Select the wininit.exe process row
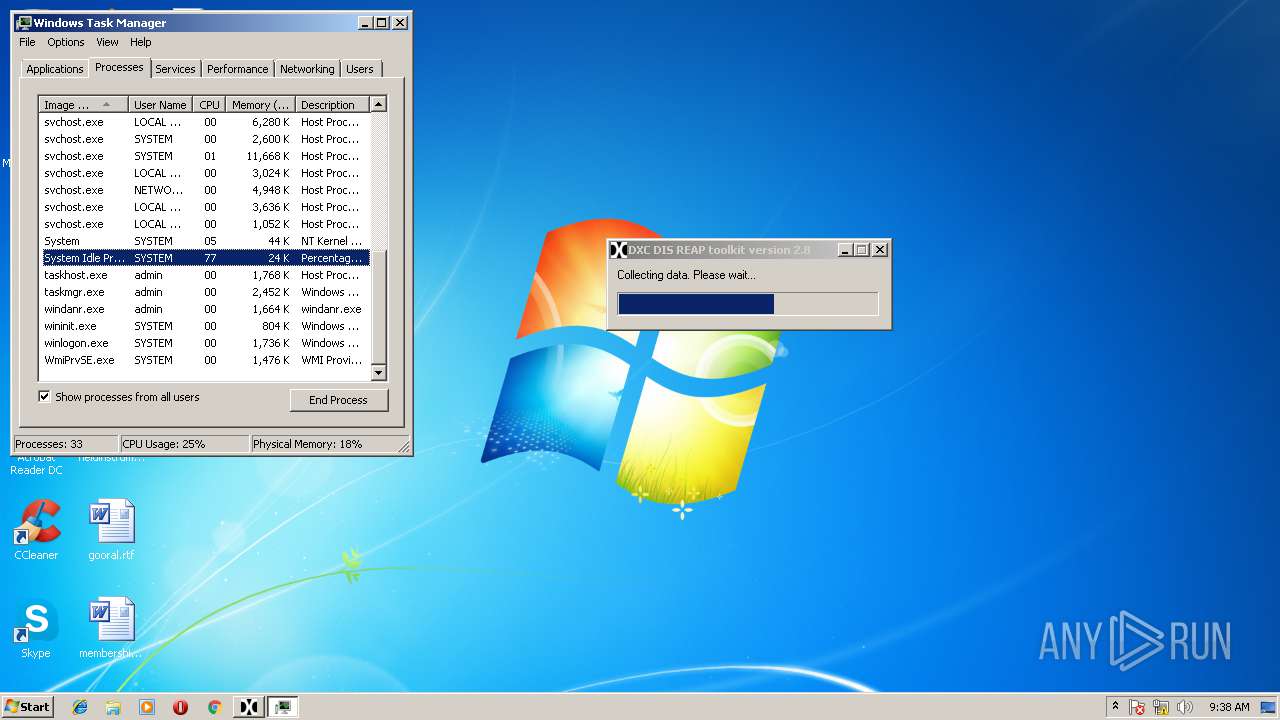This screenshot has width=1280, height=720. pyautogui.click(x=205, y=326)
